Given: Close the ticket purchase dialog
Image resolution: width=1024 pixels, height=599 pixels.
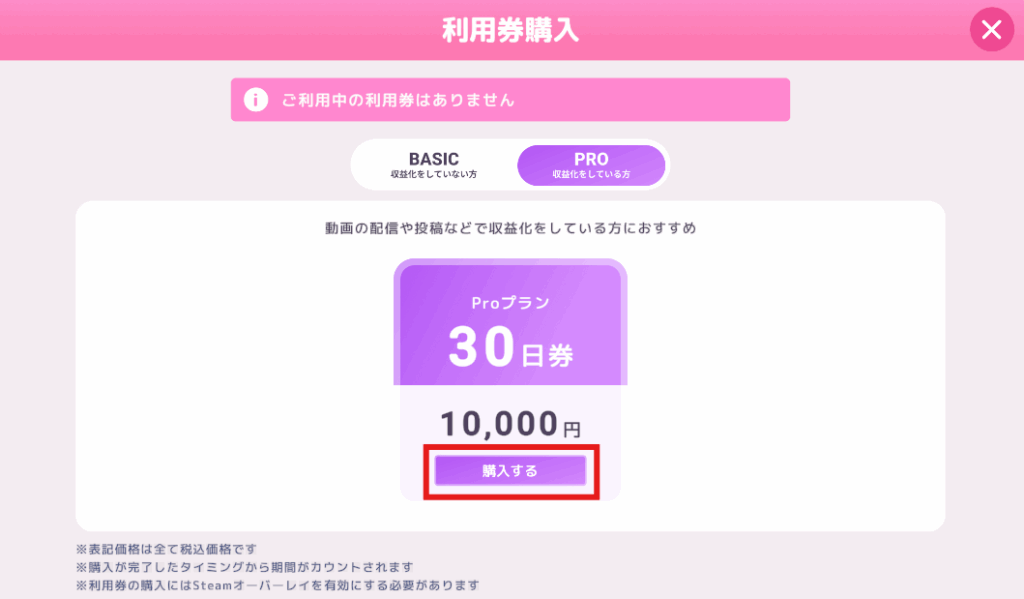Looking at the screenshot, I should [991, 30].
